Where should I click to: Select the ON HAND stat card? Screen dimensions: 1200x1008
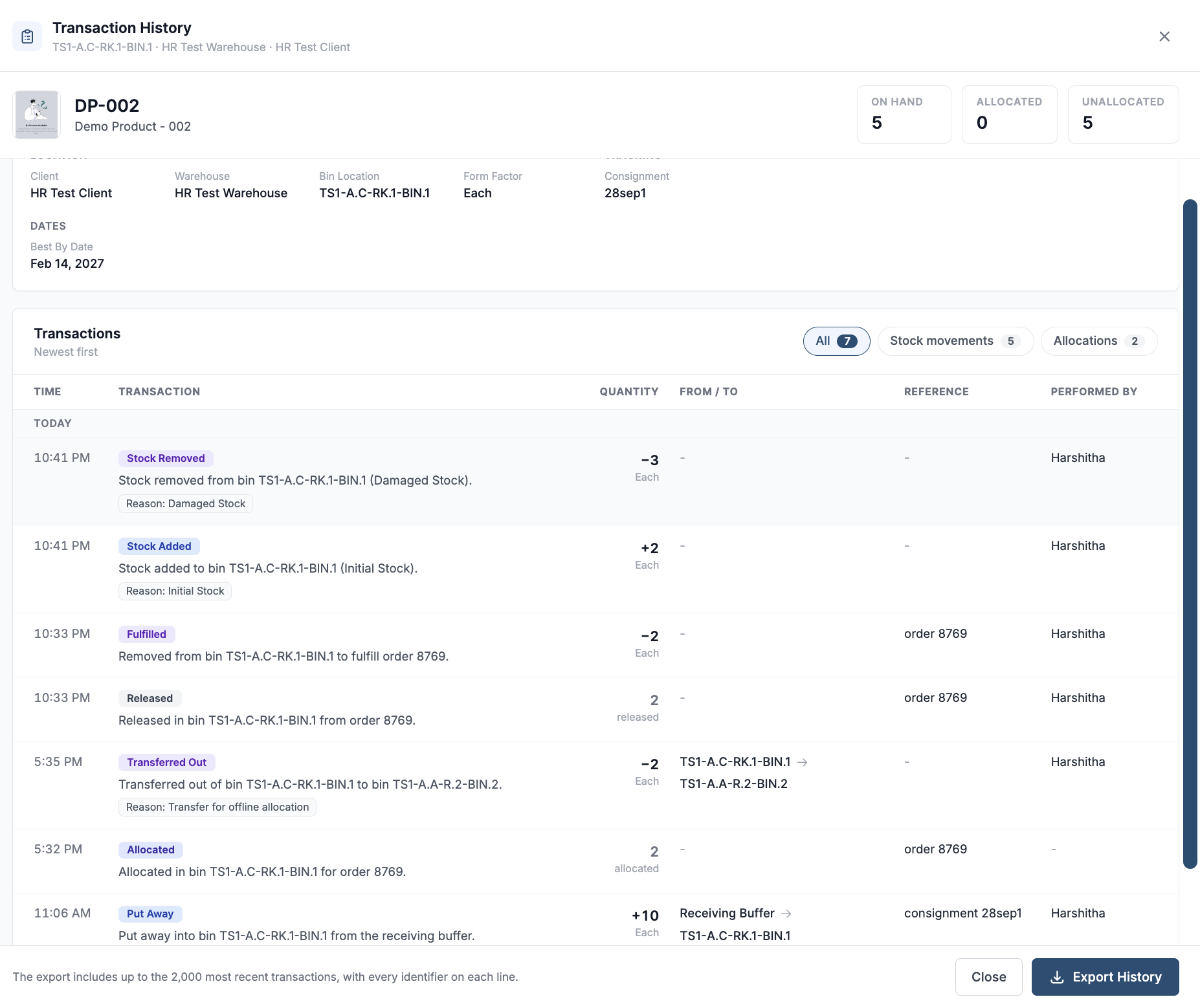[904, 115]
